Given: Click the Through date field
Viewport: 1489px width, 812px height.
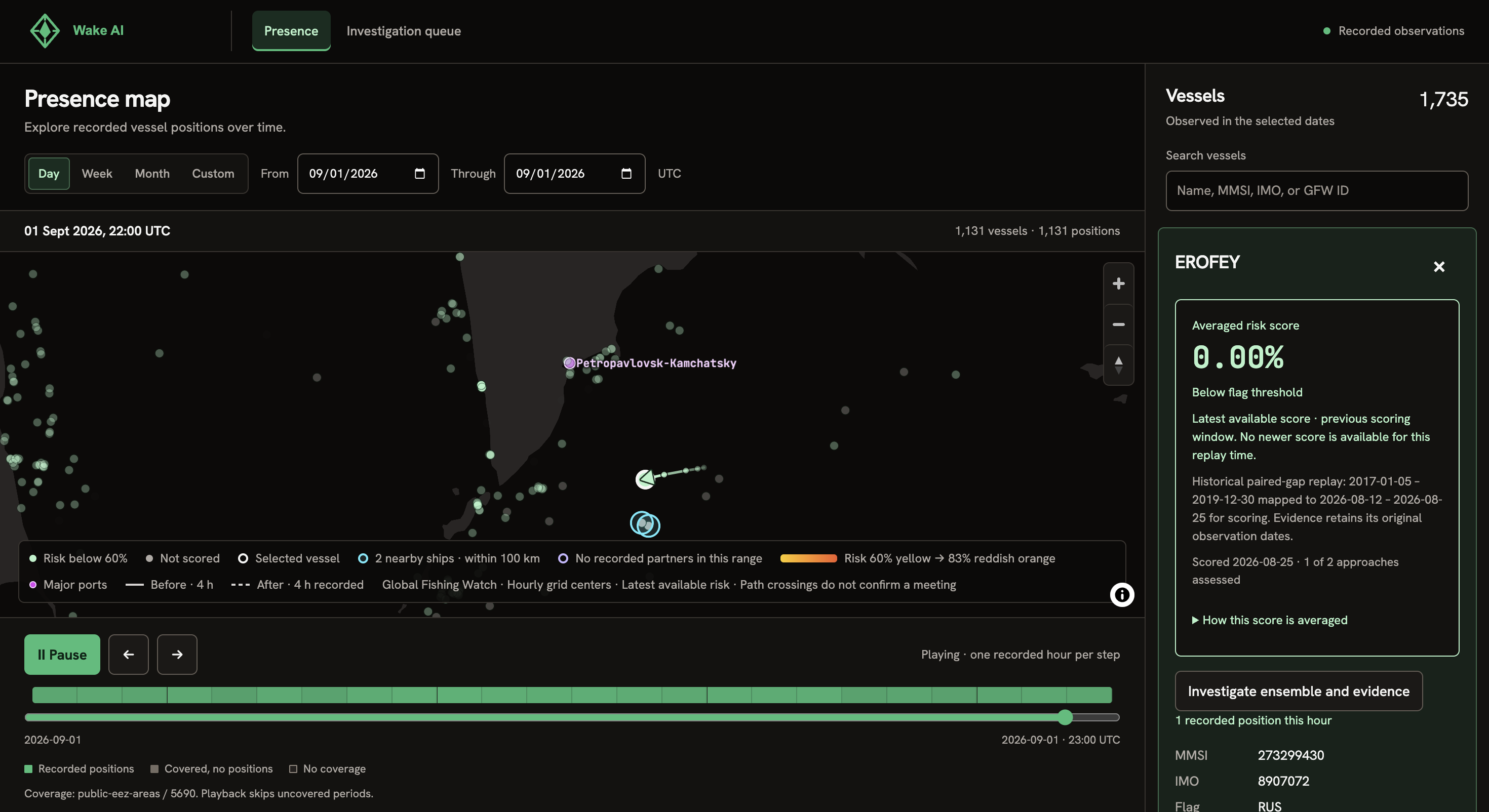Looking at the screenshot, I should [x=574, y=173].
